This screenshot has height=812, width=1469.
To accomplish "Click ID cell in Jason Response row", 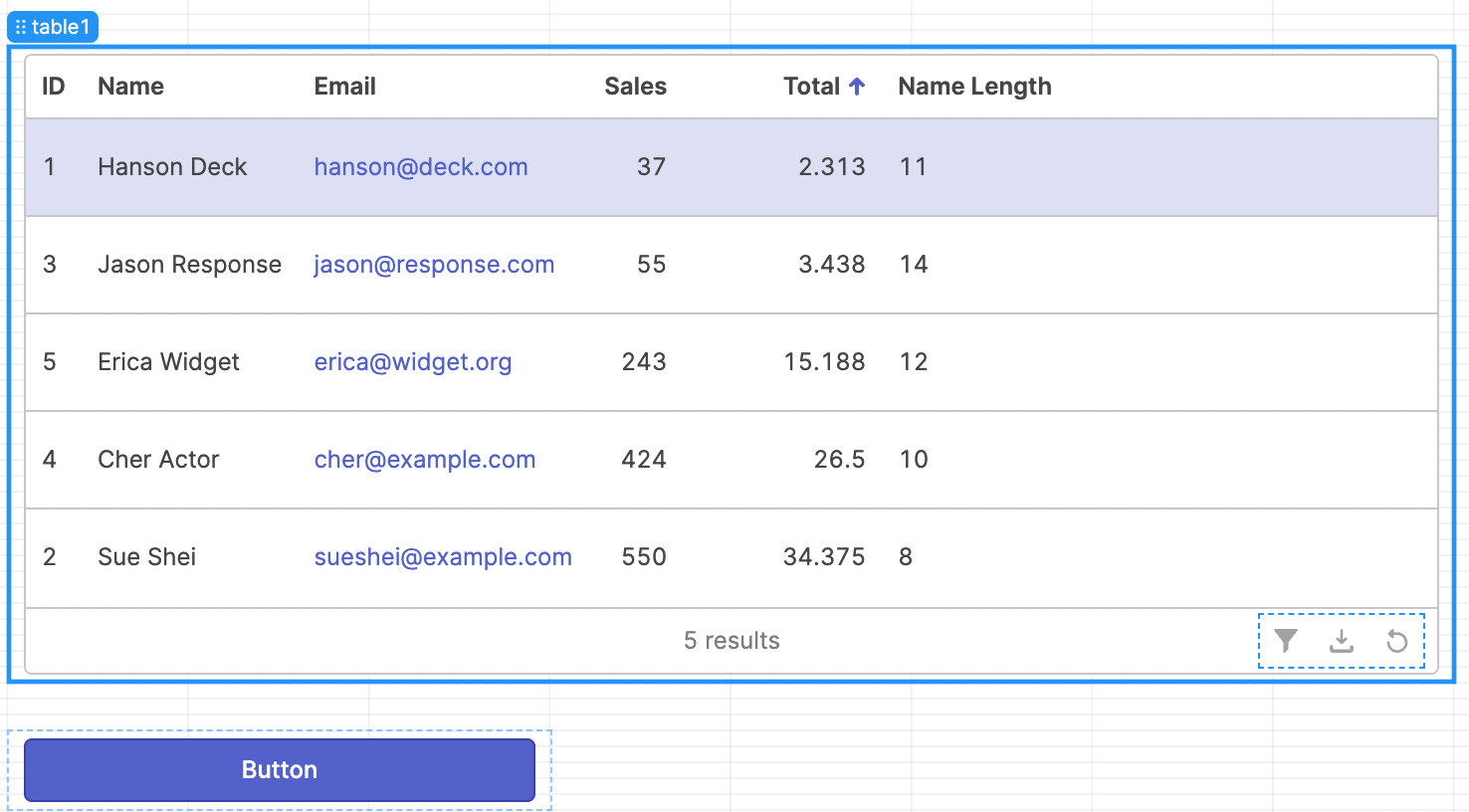I will click(50, 265).
